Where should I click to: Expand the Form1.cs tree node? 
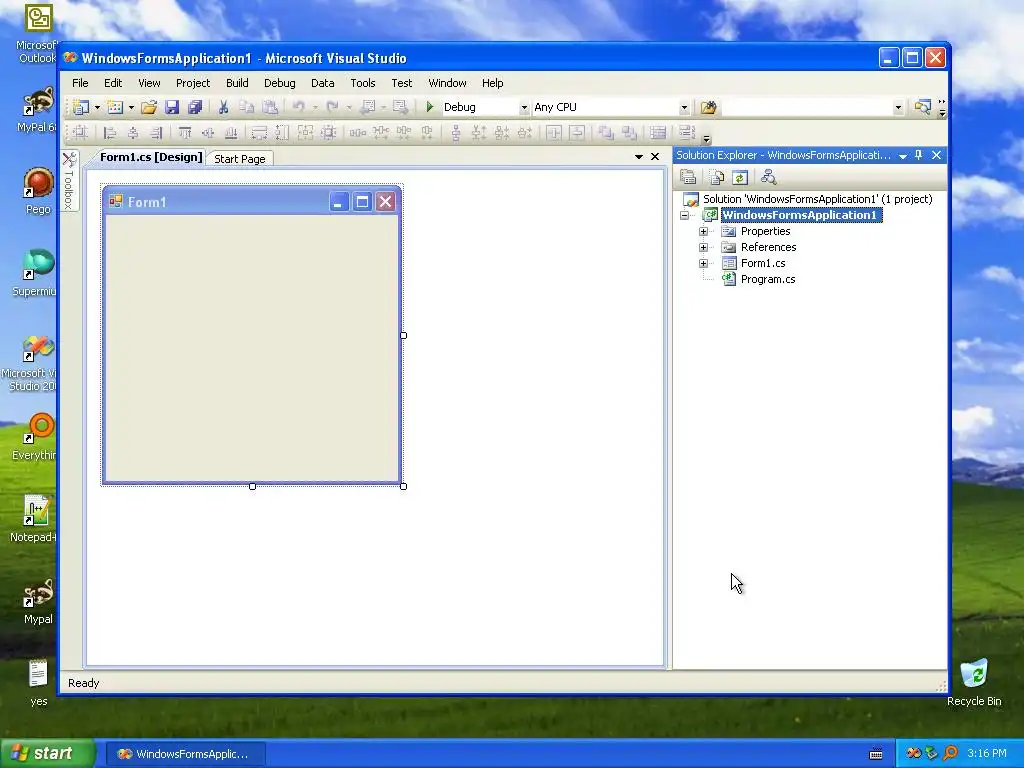coord(703,263)
